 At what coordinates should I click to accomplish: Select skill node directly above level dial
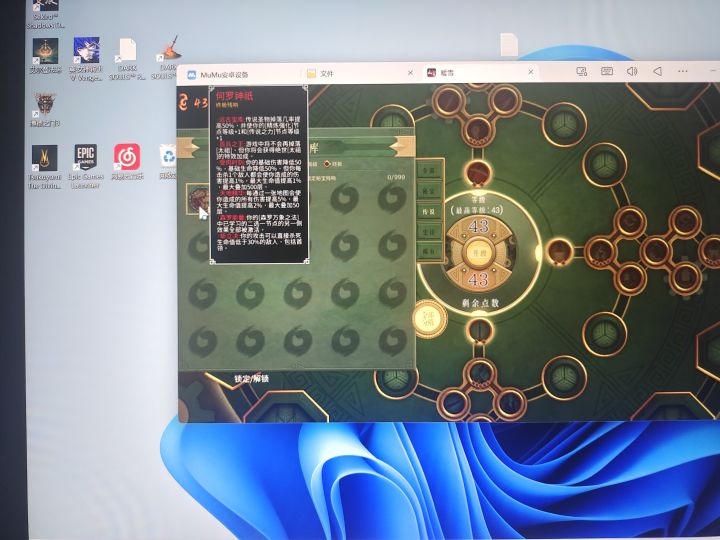point(478,173)
